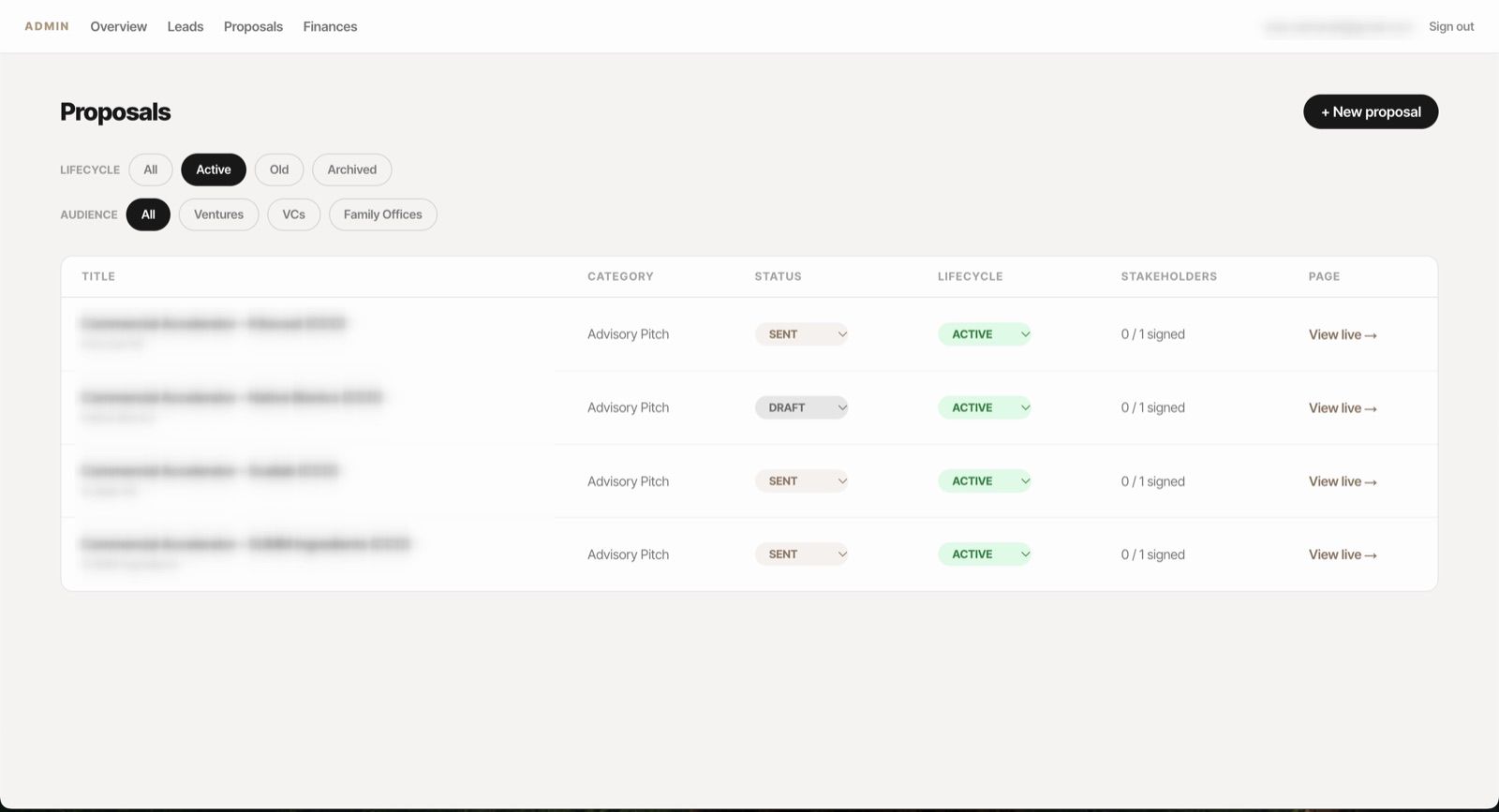Select the All audience filter pill
The height and width of the screenshot is (812, 1499).
pos(148,214)
